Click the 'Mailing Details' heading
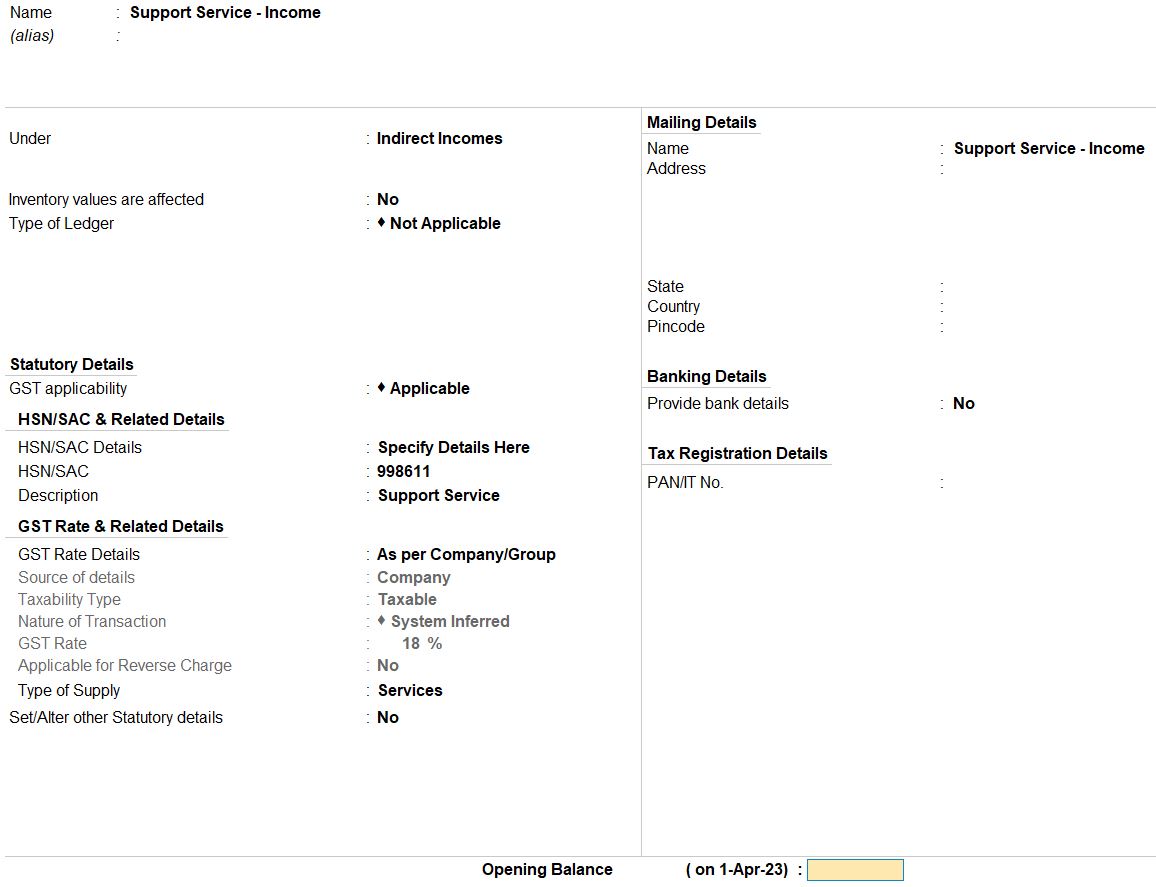 pos(701,122)
